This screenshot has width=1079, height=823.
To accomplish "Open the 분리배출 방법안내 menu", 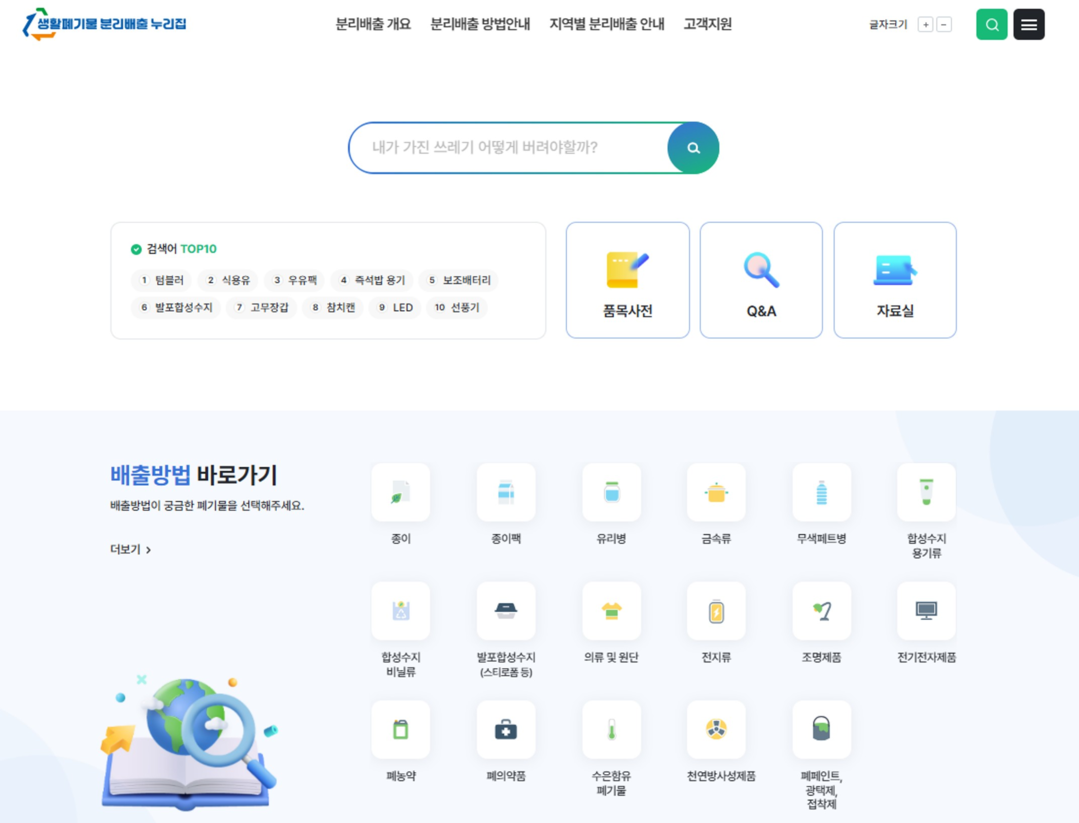I will (x=480, y=24).
